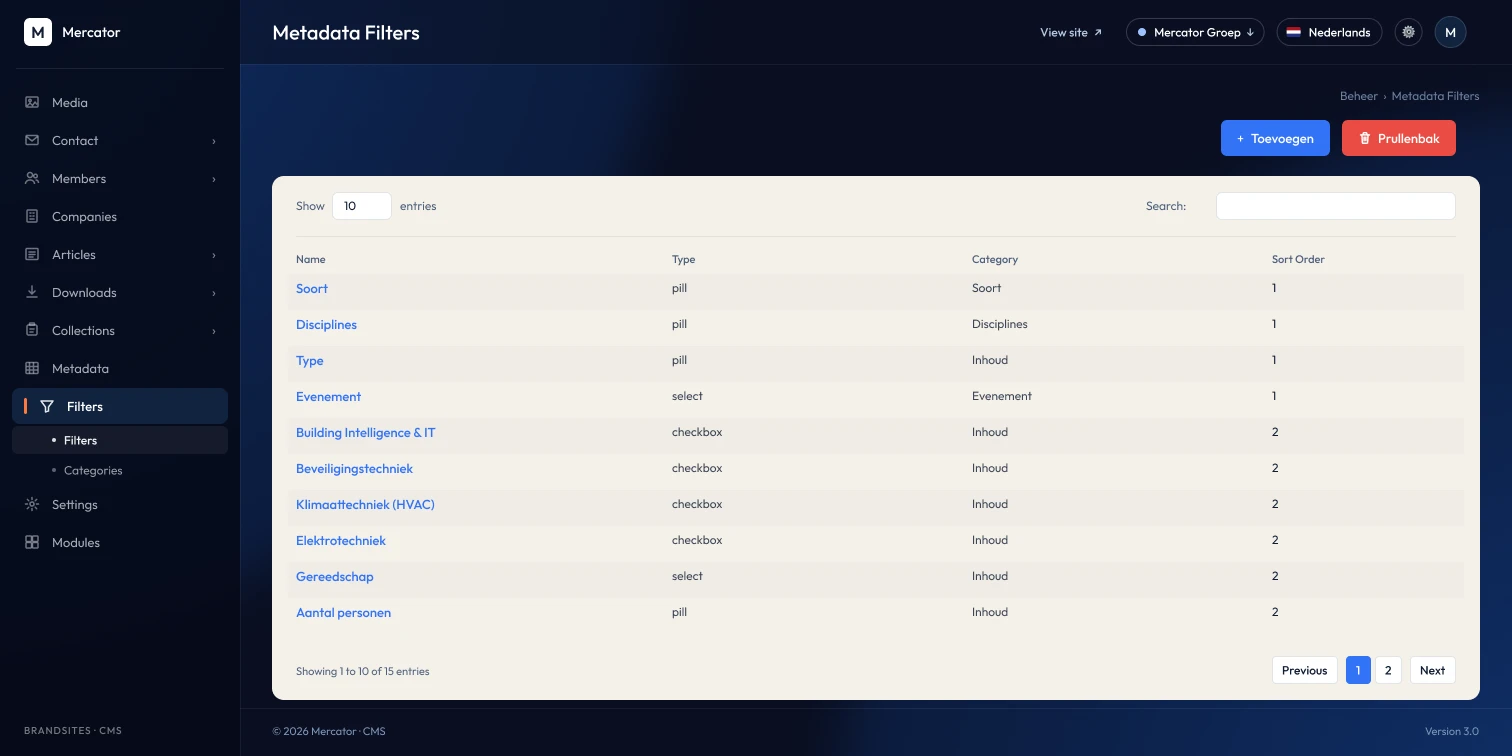Viewport: 1512px width, 756px height.
Task: Open the Metadata menu item
Action: [120, 368]
